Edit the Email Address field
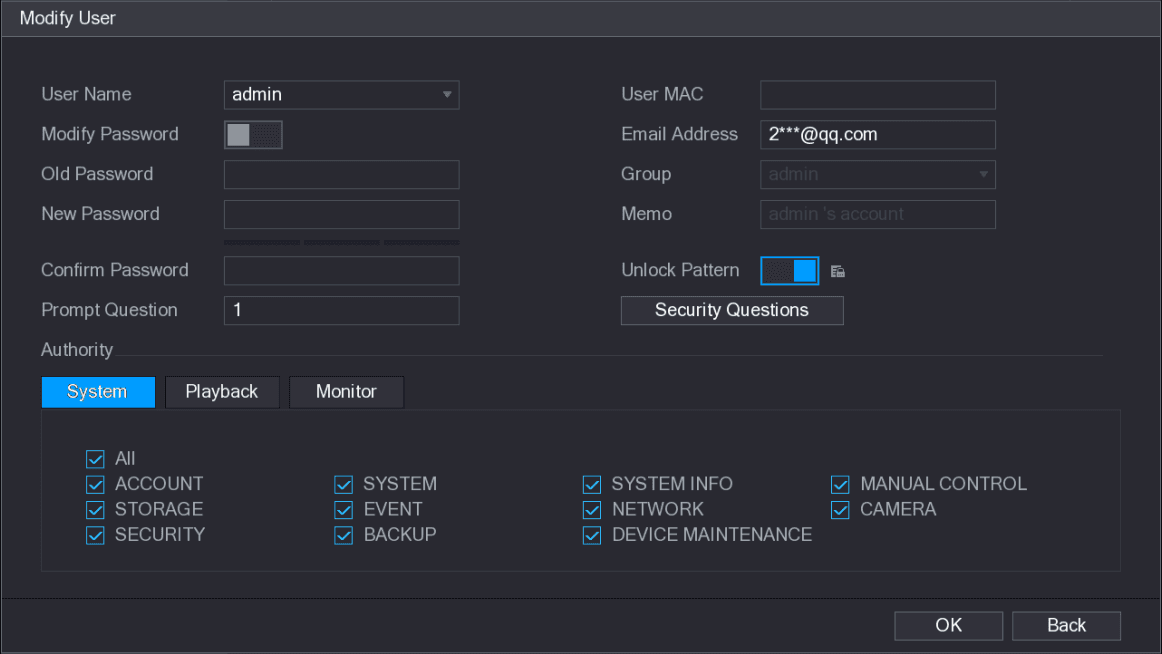 point(877,135)
